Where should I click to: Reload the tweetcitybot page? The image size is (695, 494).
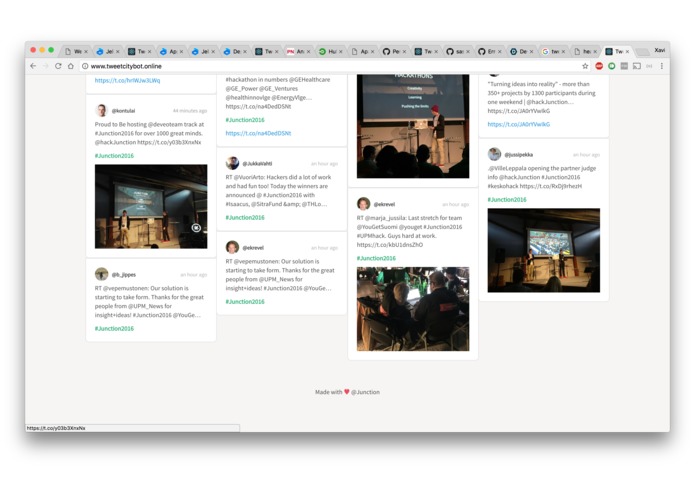pyautogui.click(x=58, y=66)
